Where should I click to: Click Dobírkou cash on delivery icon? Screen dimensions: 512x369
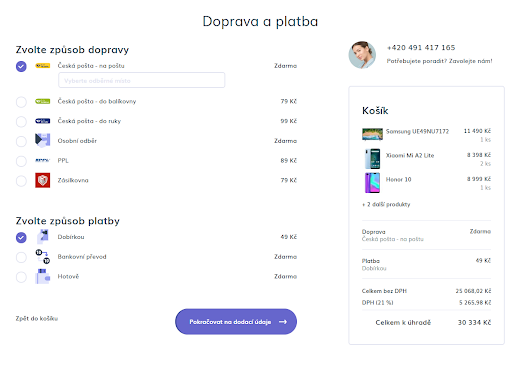pos(43,236)
